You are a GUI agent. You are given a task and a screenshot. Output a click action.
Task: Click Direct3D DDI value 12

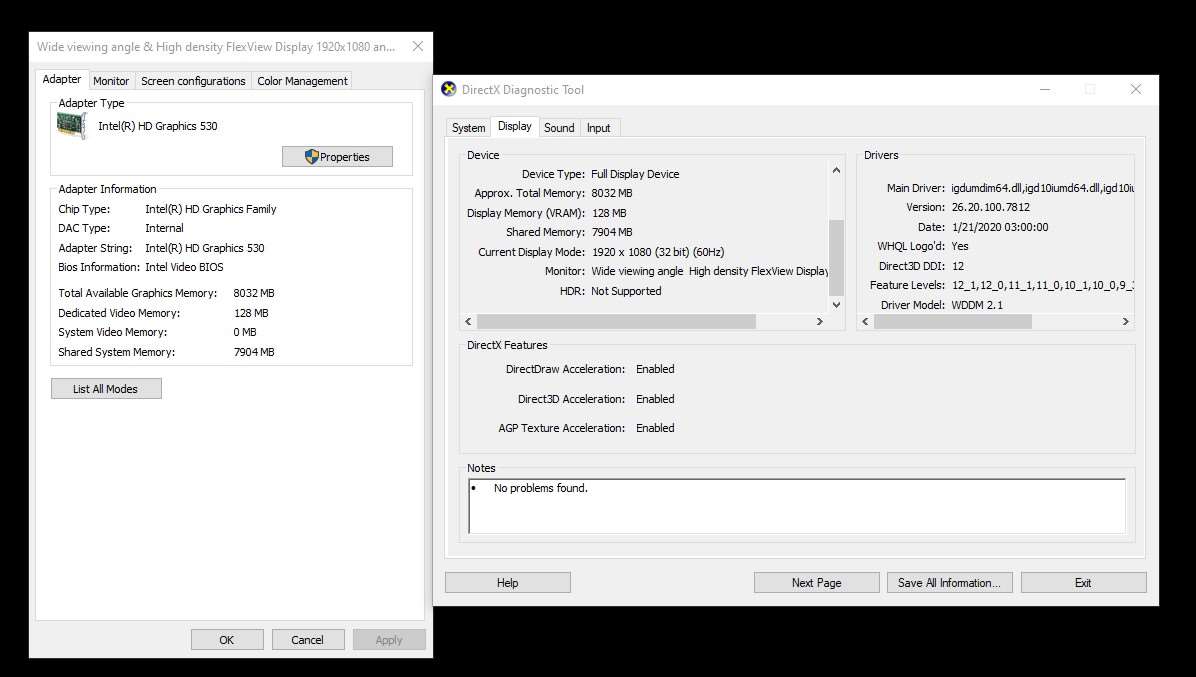958,266
